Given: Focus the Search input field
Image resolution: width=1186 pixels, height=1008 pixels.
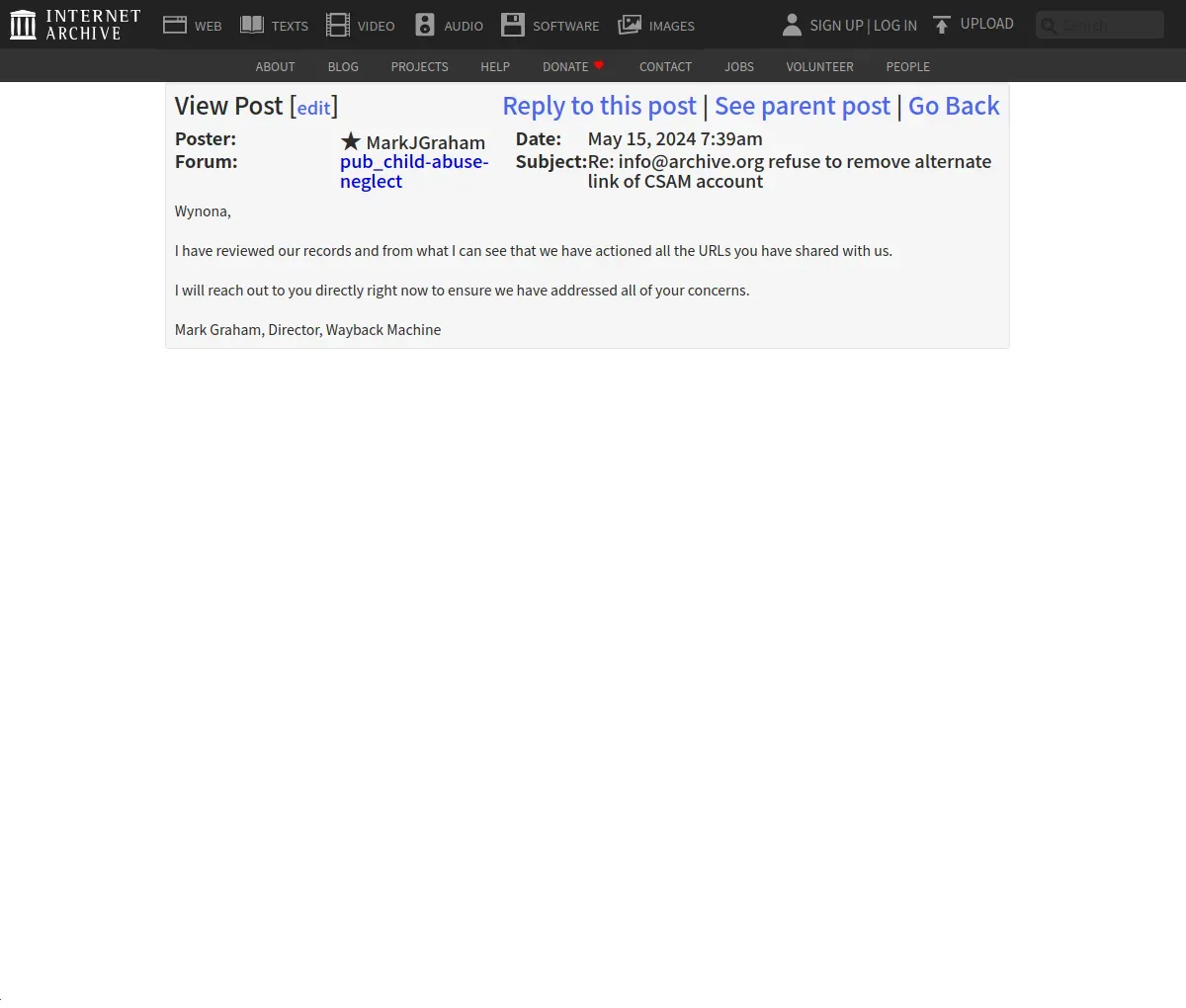Looking at the screenshot, I should (x=1100, y=25).
